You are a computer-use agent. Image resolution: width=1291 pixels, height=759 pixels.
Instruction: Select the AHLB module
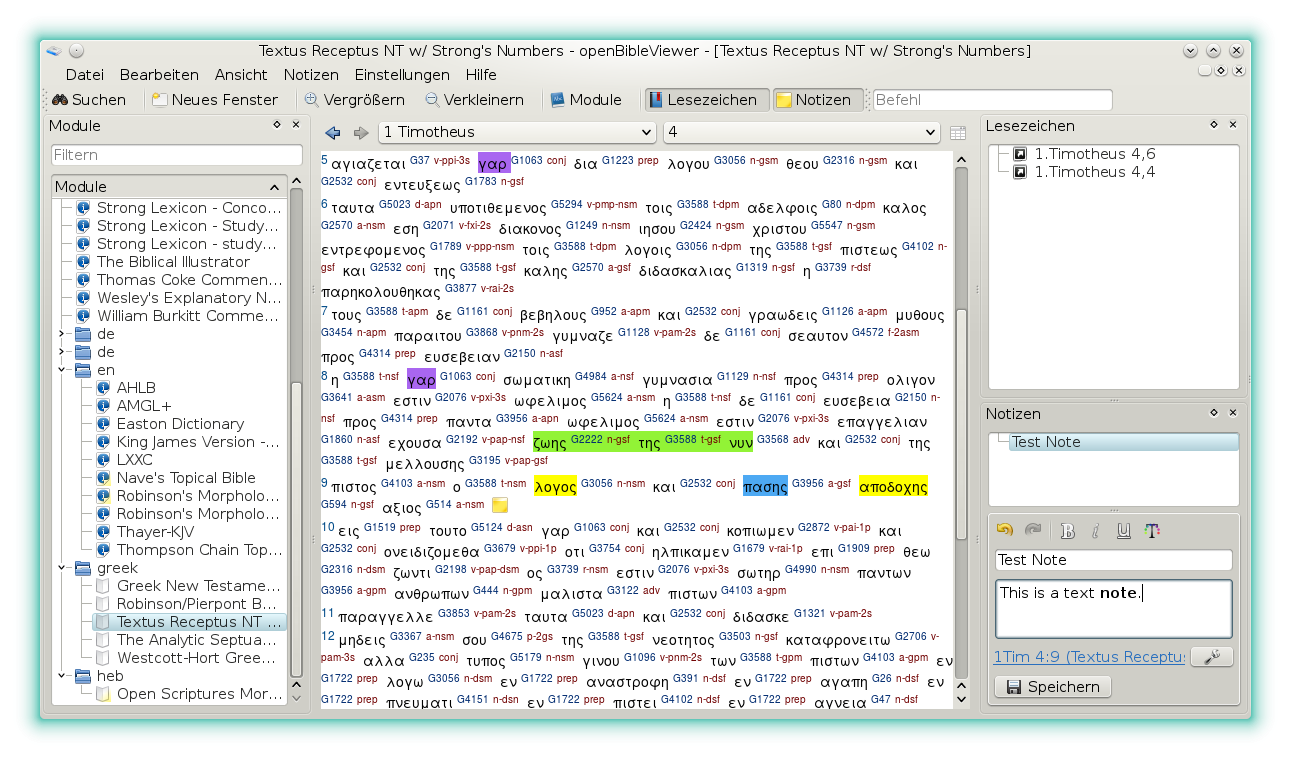click(x=136, y=388)
